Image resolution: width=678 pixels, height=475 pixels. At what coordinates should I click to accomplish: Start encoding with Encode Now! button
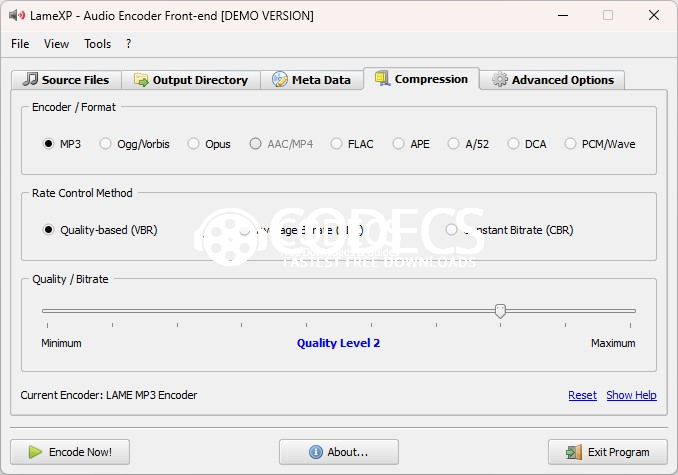point(70,452)
